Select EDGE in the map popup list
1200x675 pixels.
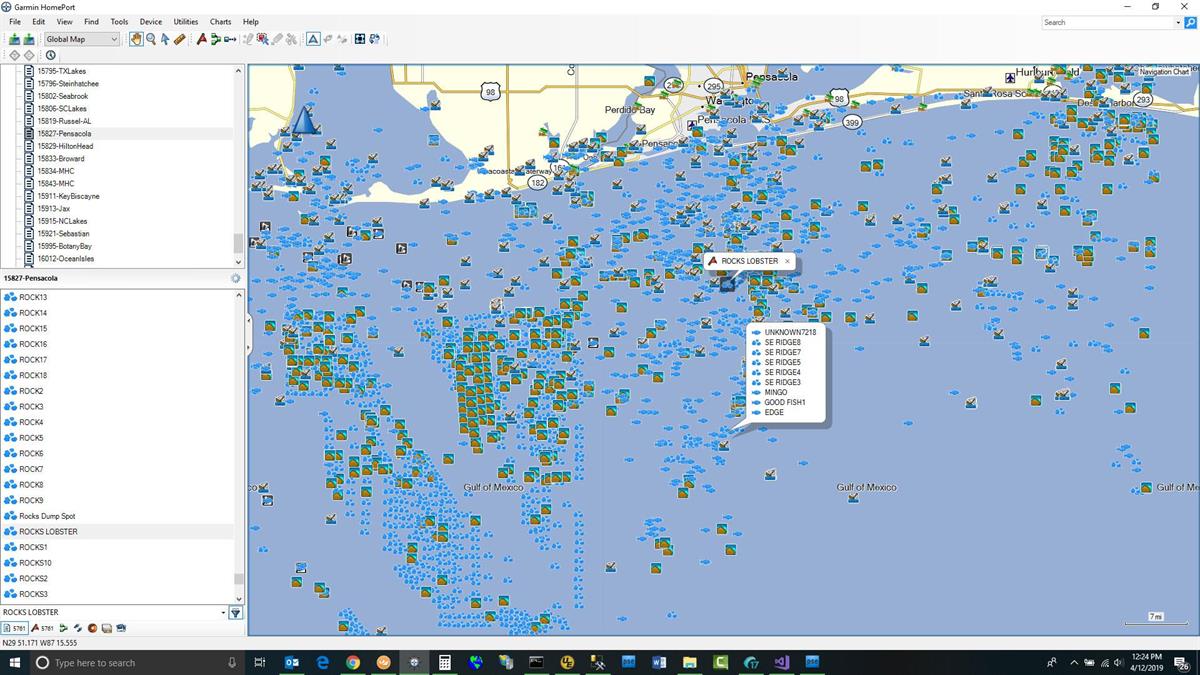774,412
